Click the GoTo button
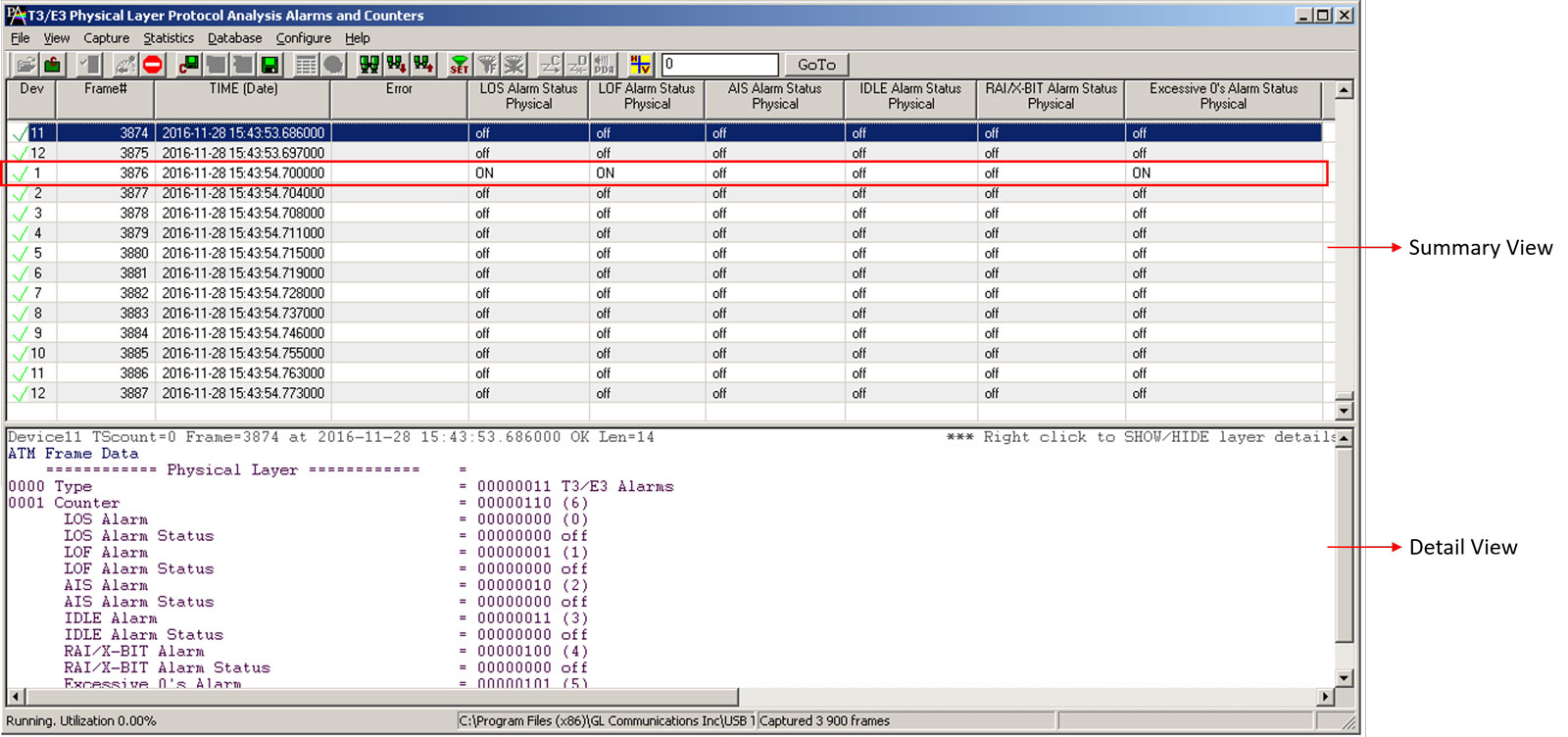 (x=816, y=65)
